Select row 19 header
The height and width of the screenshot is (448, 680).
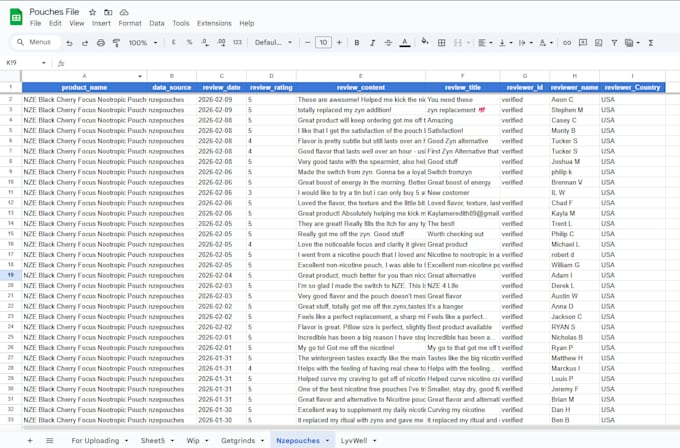[x=10, y=275]
